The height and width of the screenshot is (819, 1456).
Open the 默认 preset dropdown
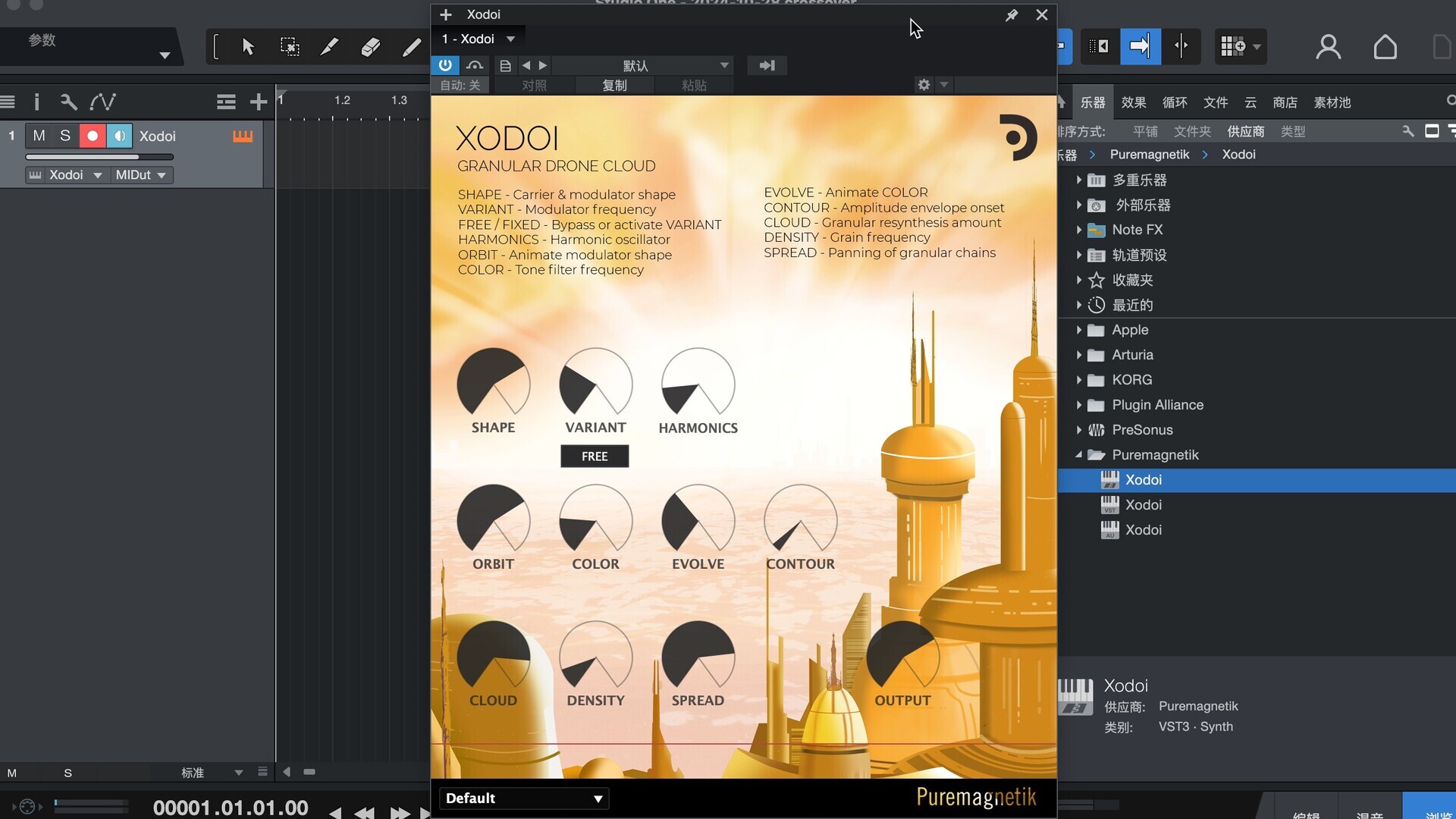[643, 66]
